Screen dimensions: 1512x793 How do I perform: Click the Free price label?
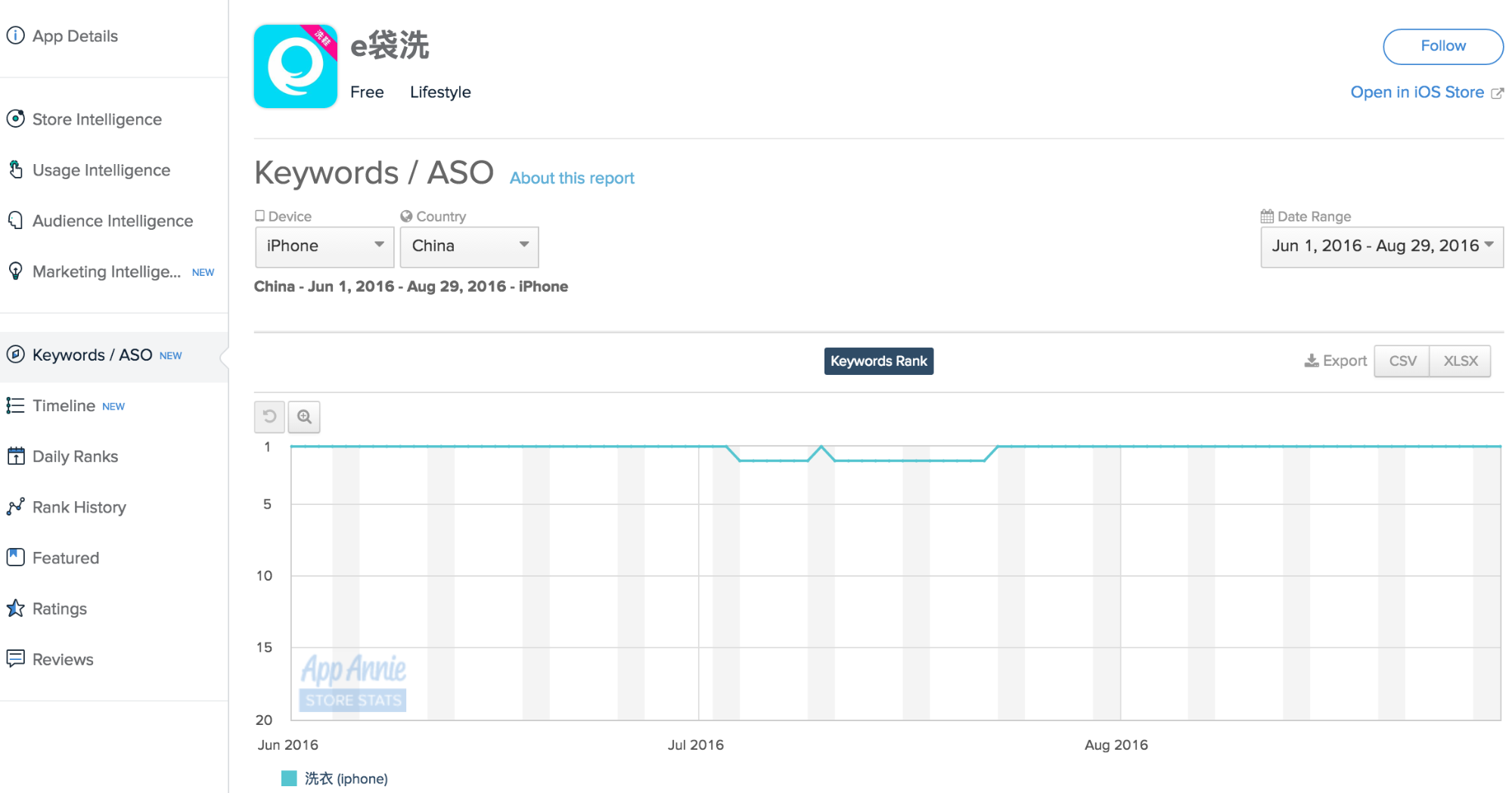click(367, 92)
